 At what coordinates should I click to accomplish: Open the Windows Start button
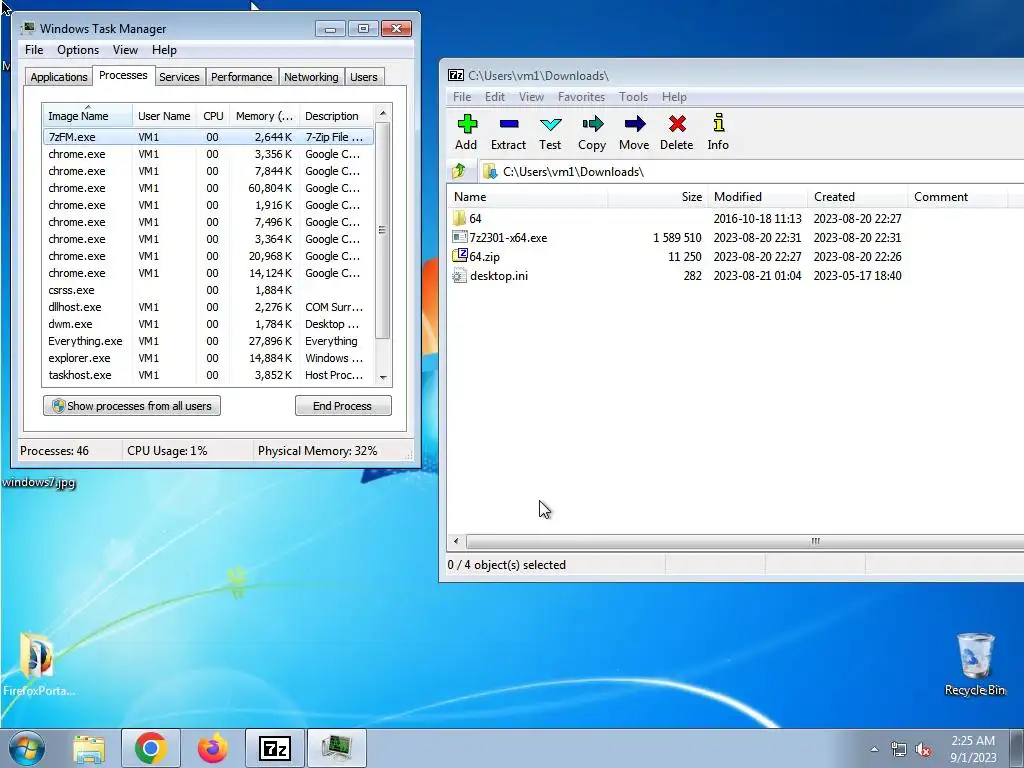click(x=27, y=748)
